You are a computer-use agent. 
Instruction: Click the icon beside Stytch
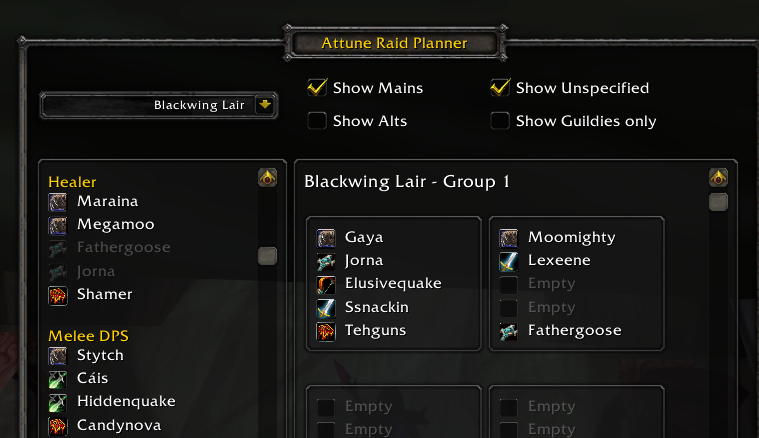pos(58,356)
